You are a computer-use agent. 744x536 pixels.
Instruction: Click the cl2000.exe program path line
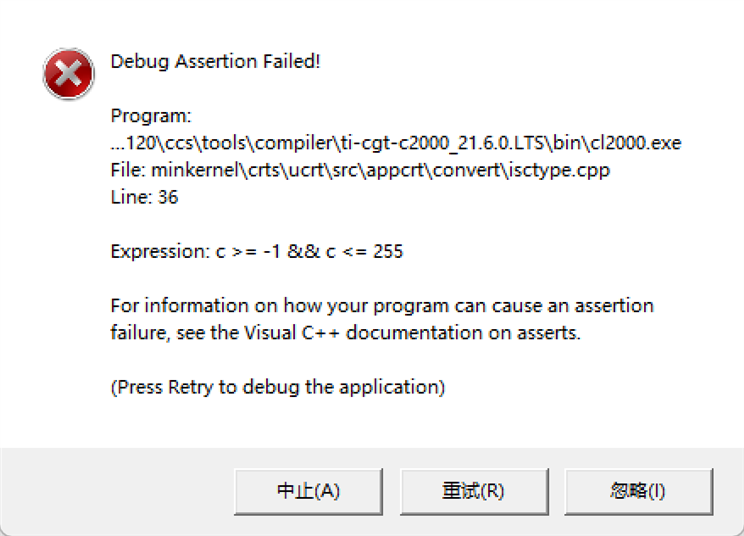coord(395,143)
